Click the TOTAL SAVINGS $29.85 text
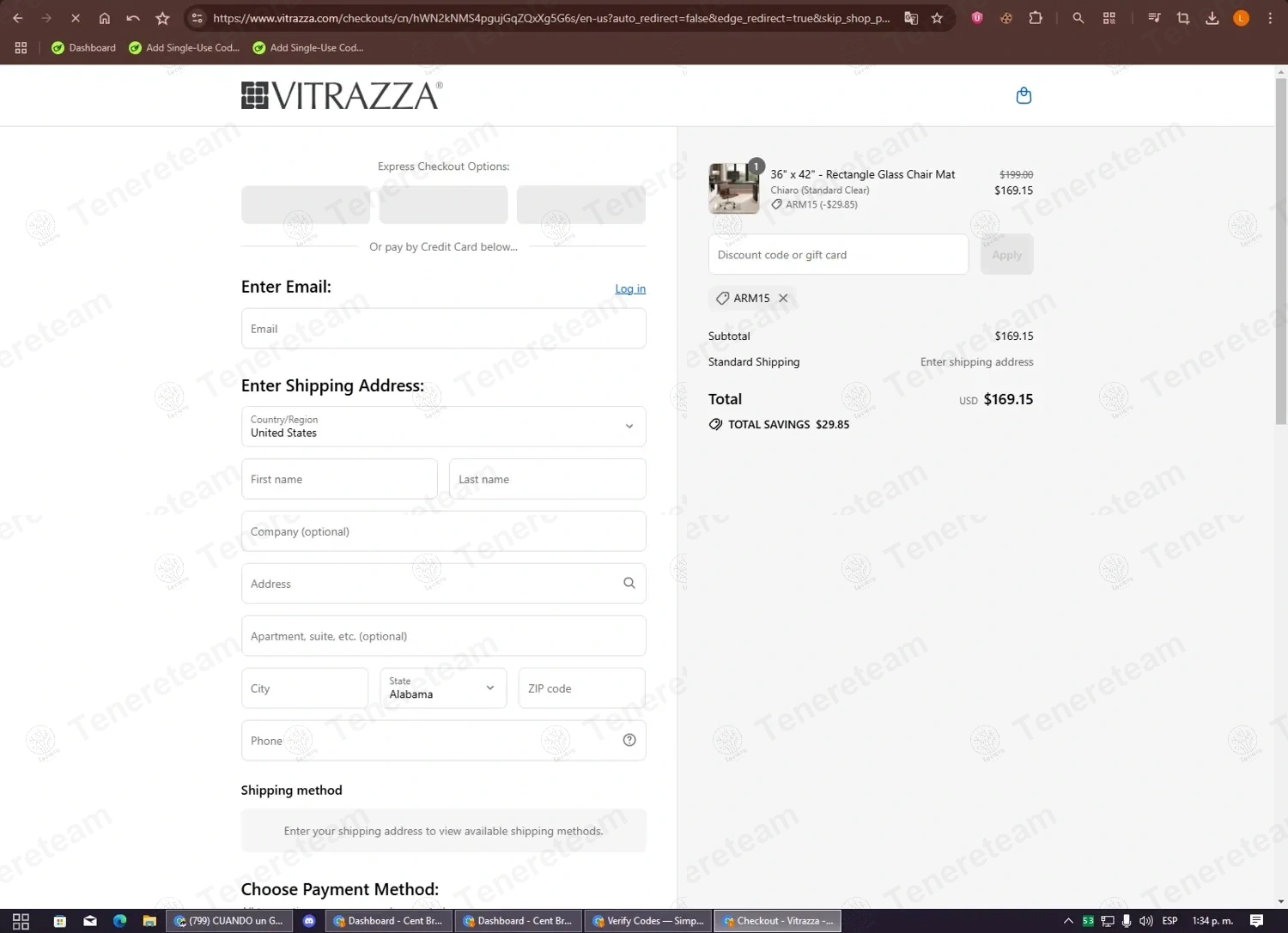The width and height of the screenshot is (1288, 933). click(788, 424)
